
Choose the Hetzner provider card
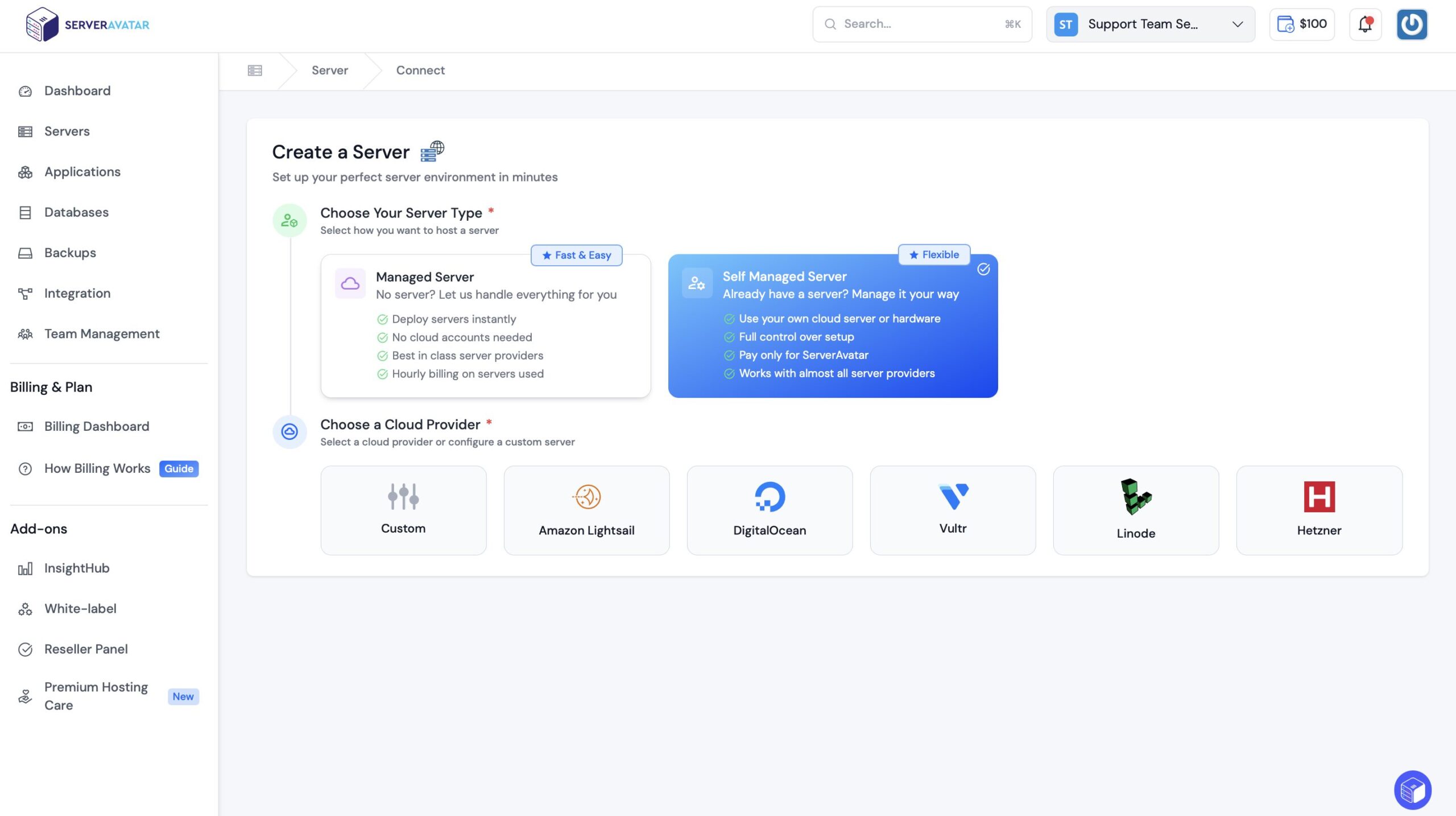pyautogui.click(x=1319, y=510)
